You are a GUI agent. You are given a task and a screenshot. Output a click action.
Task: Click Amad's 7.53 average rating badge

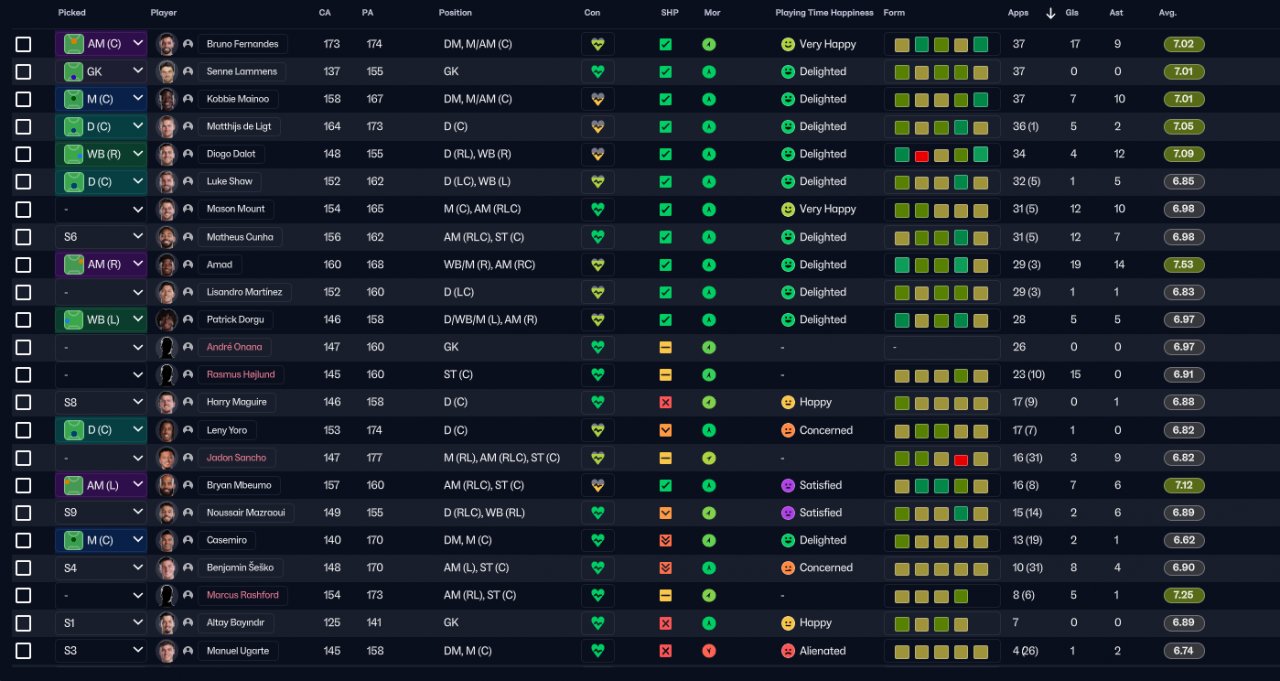[x=1184, y=265]
